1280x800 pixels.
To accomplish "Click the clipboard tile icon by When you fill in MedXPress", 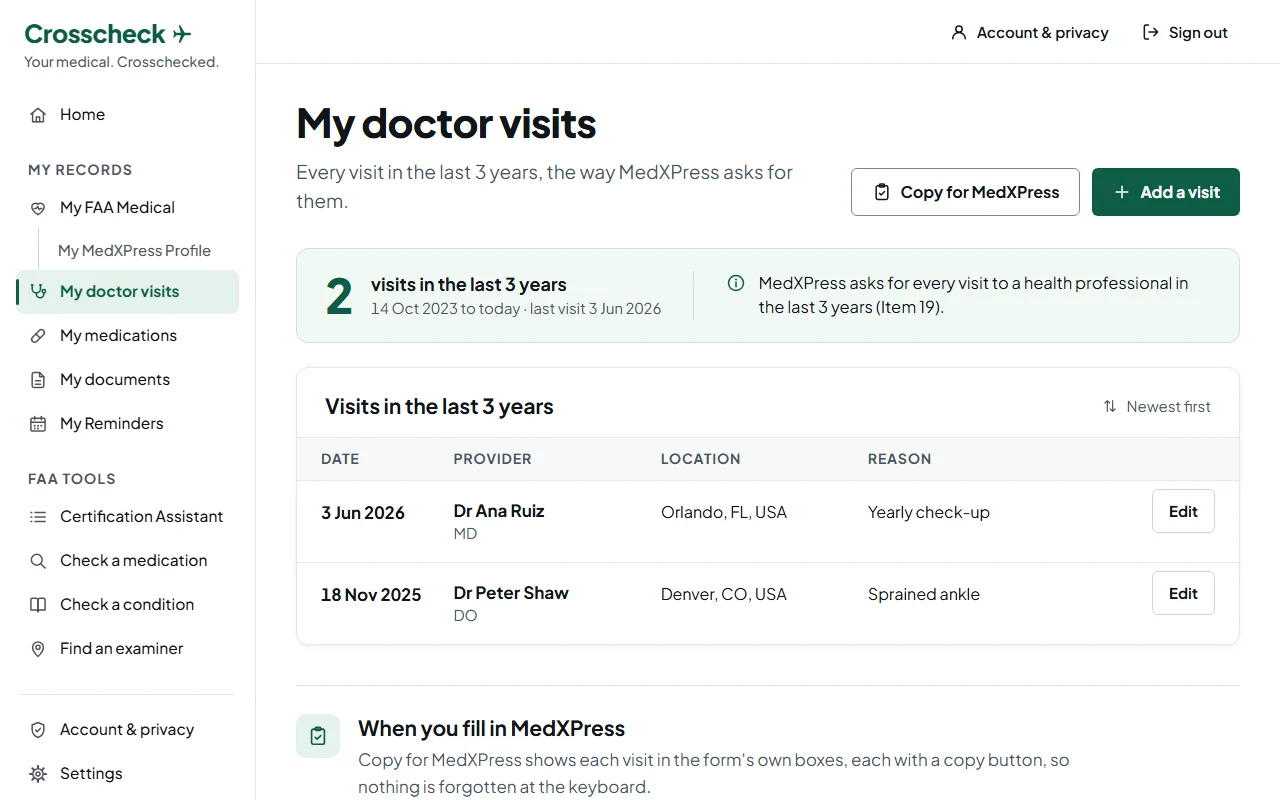I will pyautogui.click(x=318, y=736).
